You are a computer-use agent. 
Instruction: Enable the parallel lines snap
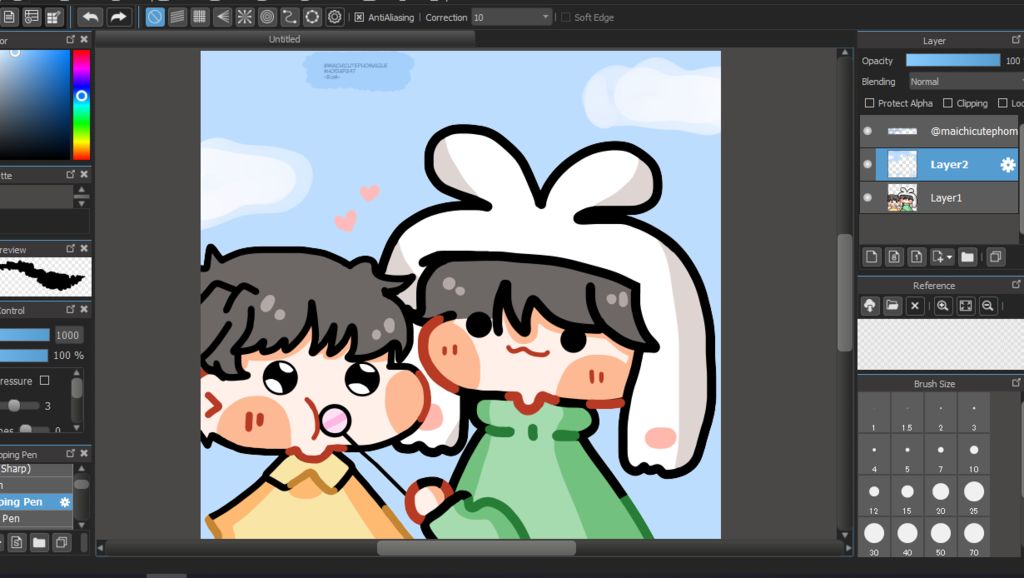177,17
